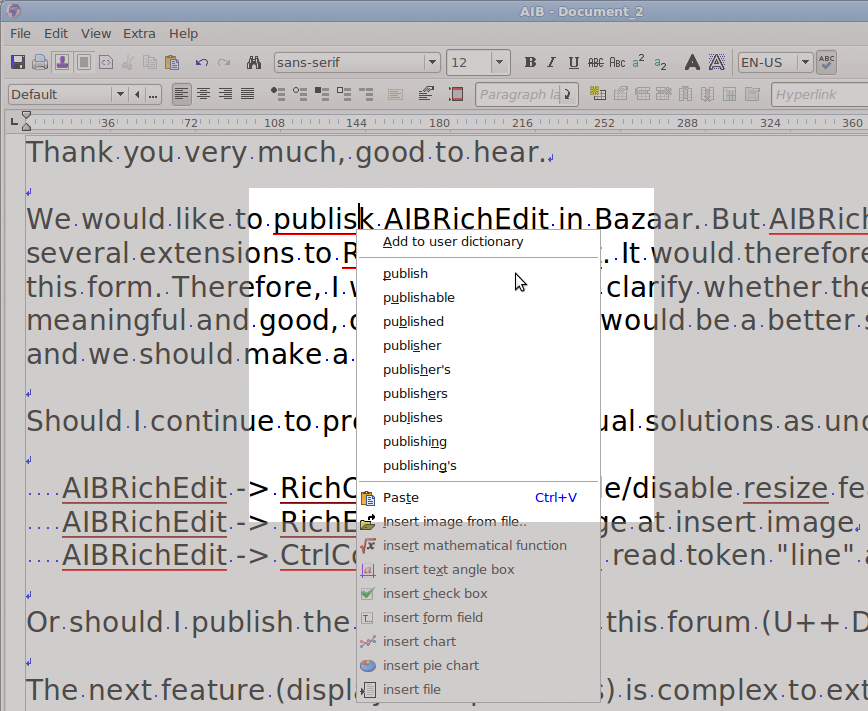Viewport: 868px width, 711px height.
Task: Click the justify text alignment icon
Action: point(247,94)
